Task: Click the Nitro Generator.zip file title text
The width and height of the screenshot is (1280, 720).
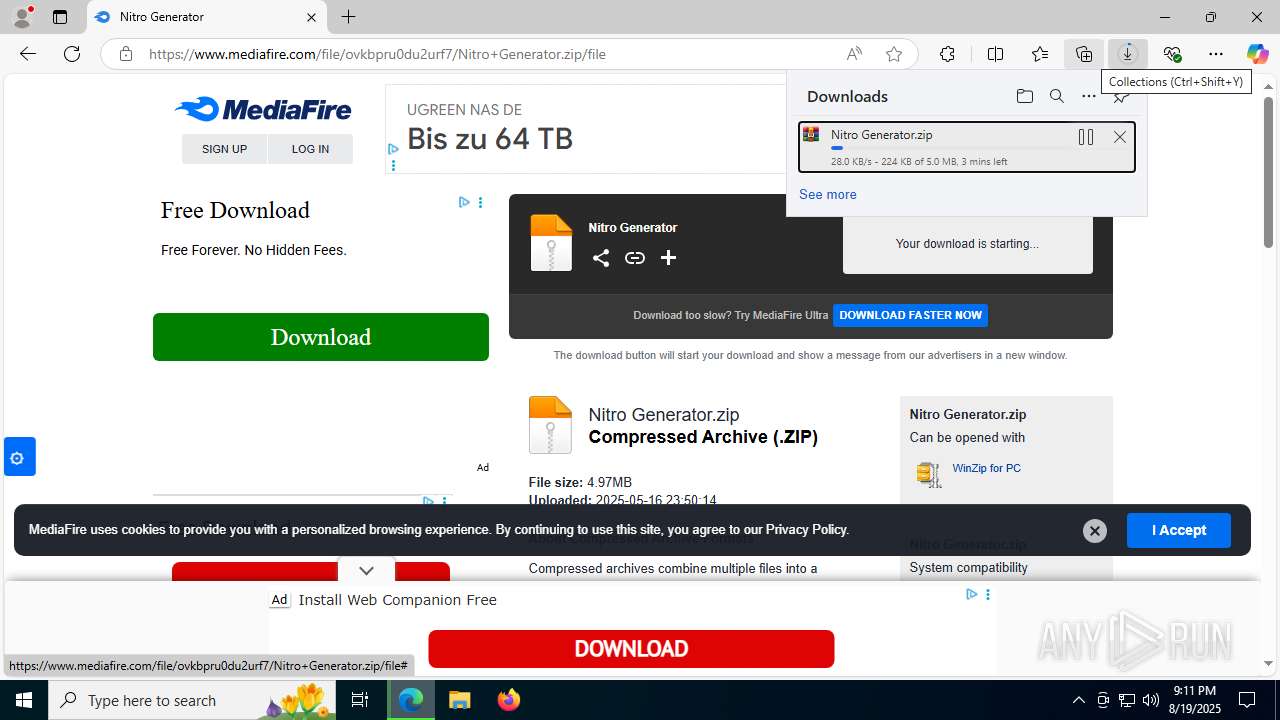Action: click(664, 414)
